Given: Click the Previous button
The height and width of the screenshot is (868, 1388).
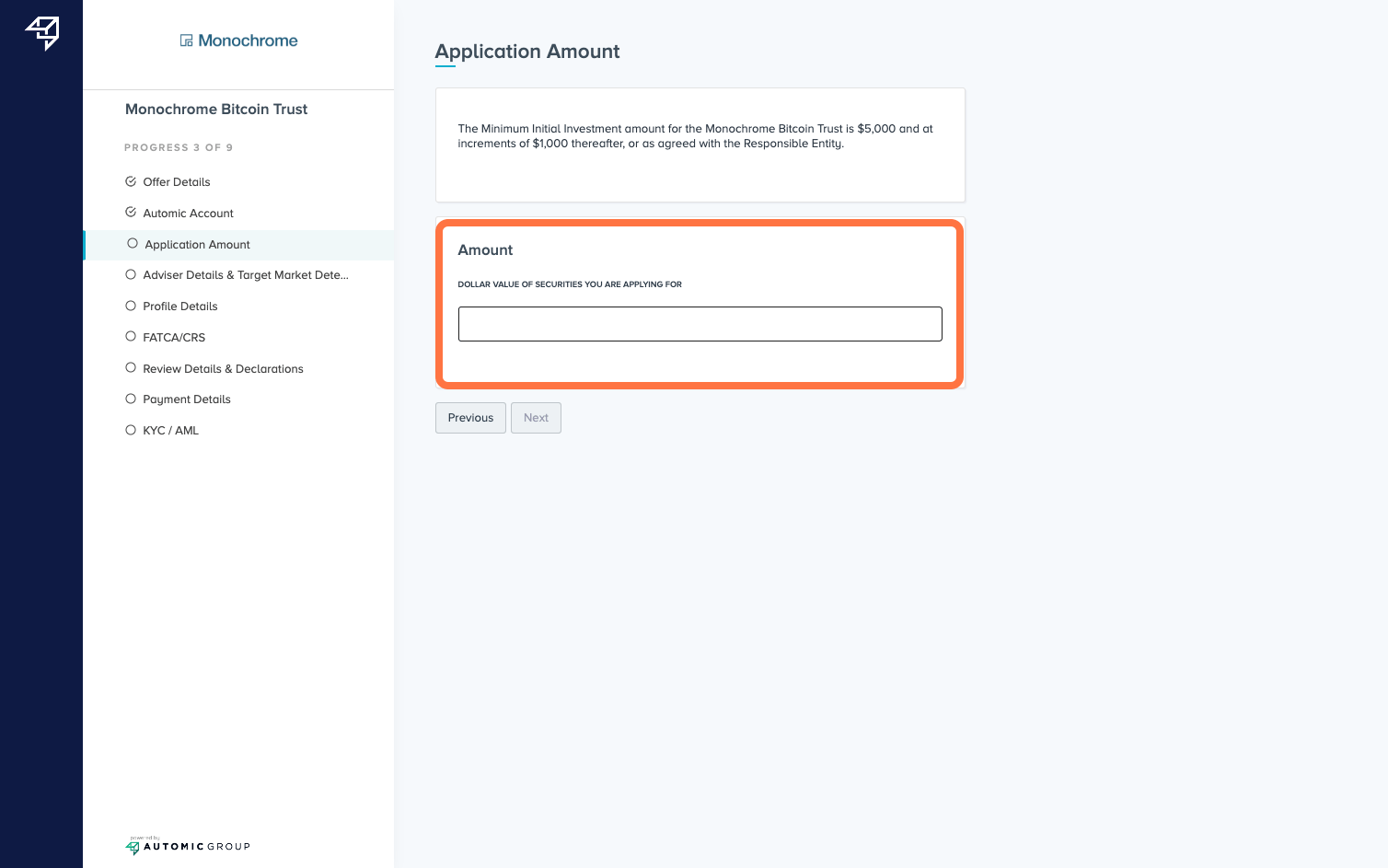Looking at the screenshot, I should coord(470,418).
